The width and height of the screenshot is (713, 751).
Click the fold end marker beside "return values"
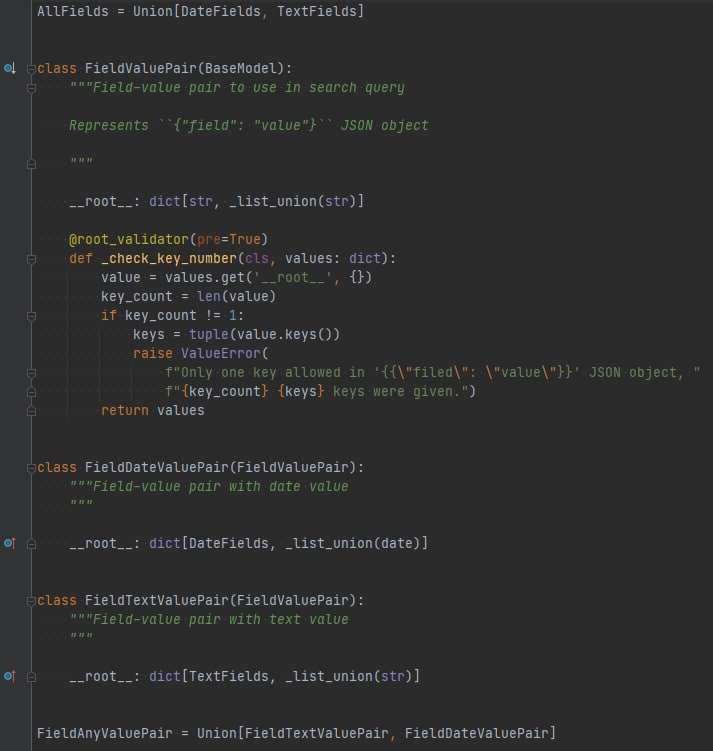click(x=32, y=411)
